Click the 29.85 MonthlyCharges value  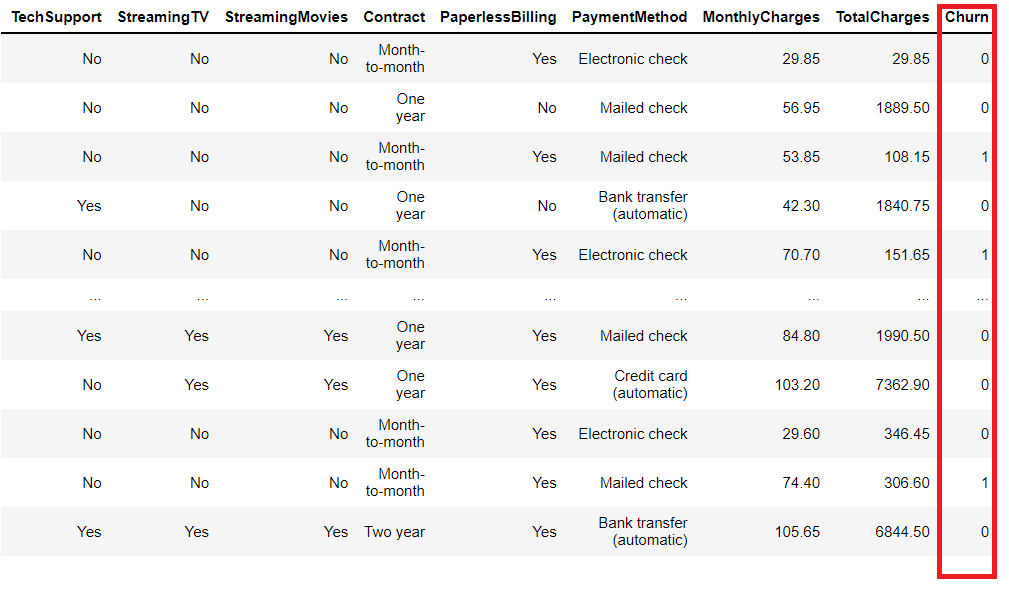[801, 59]
